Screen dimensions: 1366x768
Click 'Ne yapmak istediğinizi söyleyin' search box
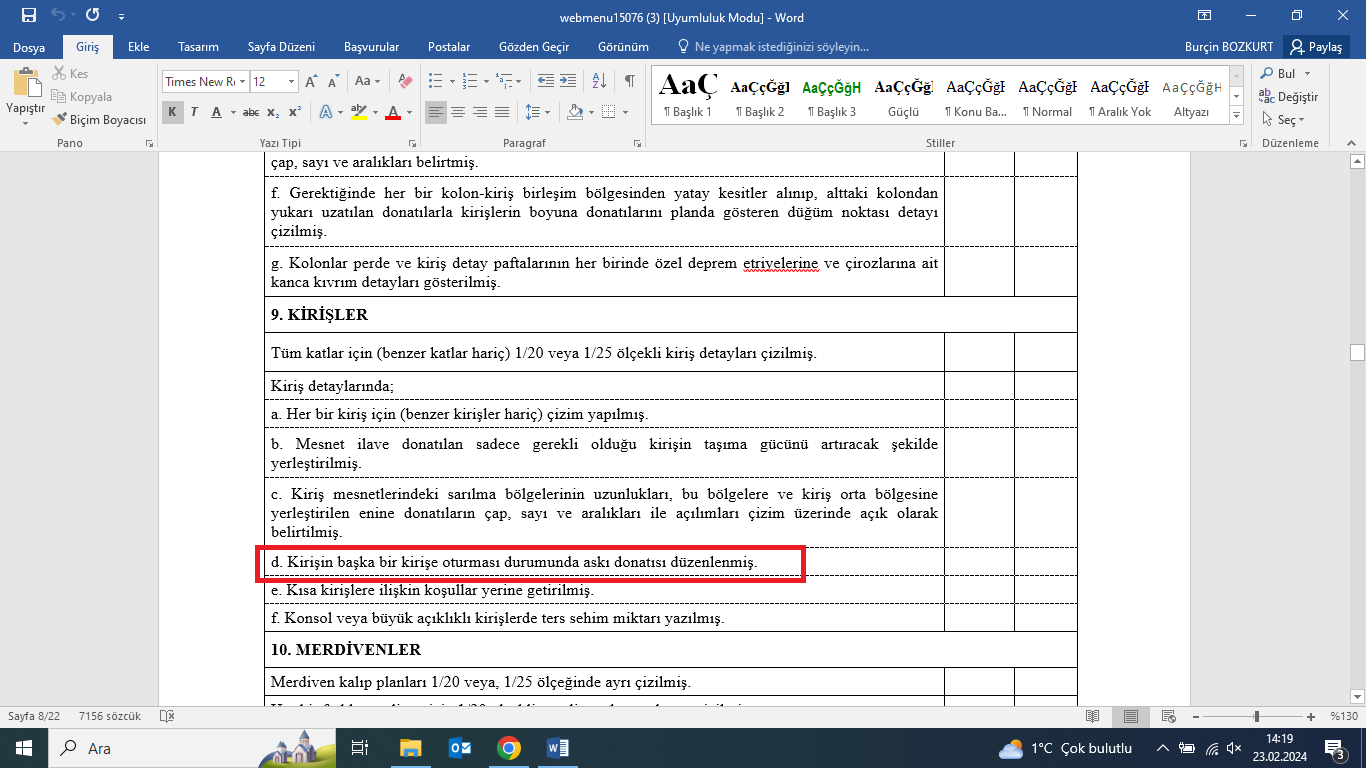773,47
